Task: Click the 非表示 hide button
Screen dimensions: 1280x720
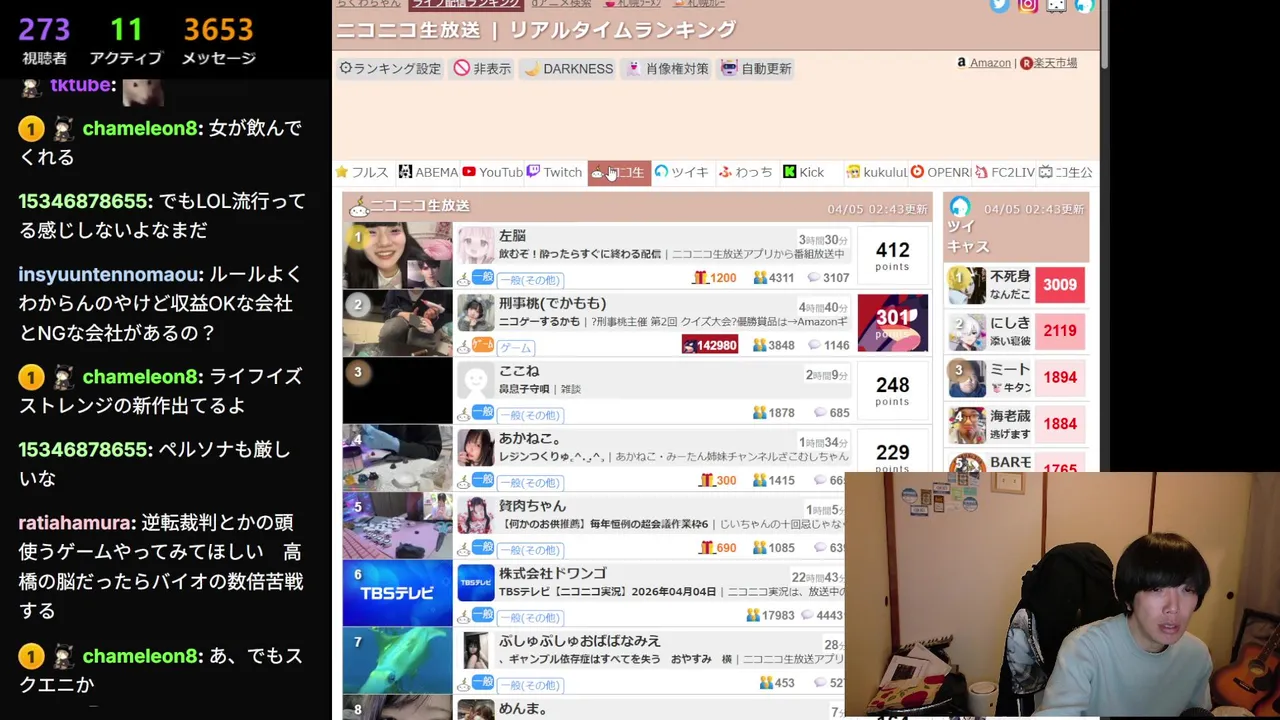Action: [x=482, y=68]
